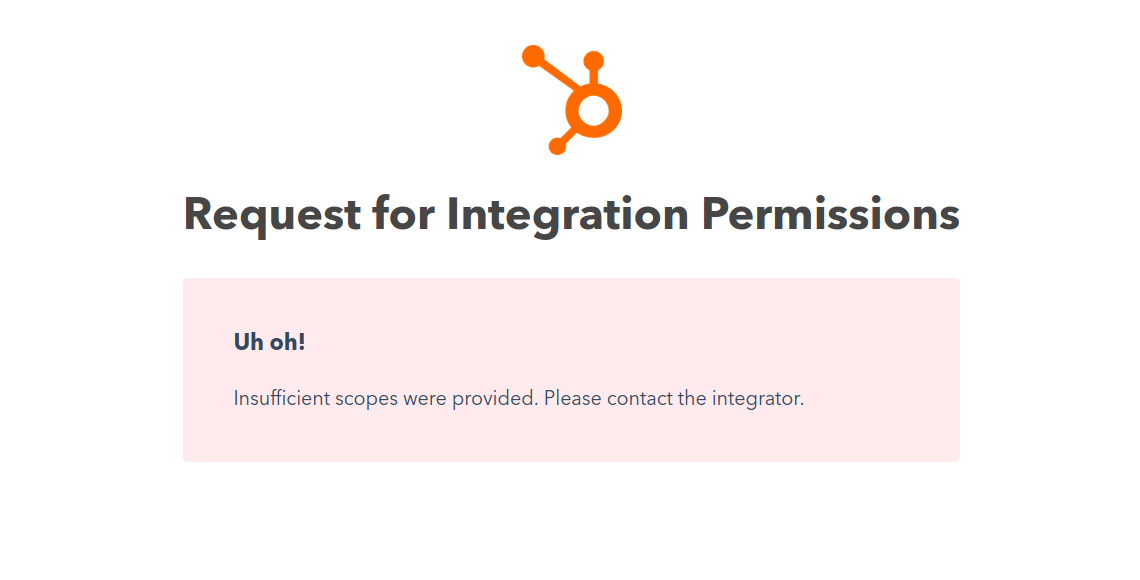The width and height of the screenshot is (1140, 580).
Task: Click the "Please contact the integrator" sentence
Action: tap(674, 398)
